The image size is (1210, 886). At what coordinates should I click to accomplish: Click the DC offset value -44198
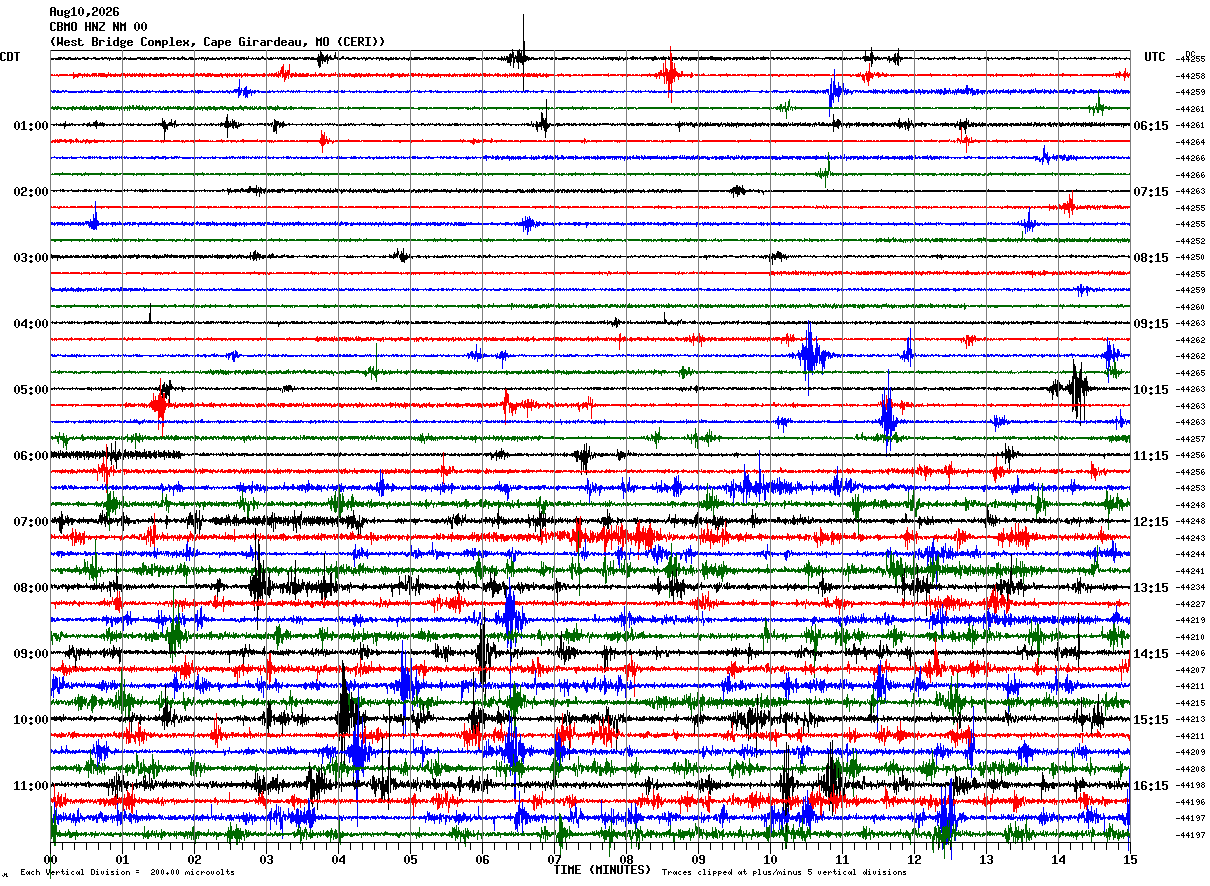pos(1190,785)
